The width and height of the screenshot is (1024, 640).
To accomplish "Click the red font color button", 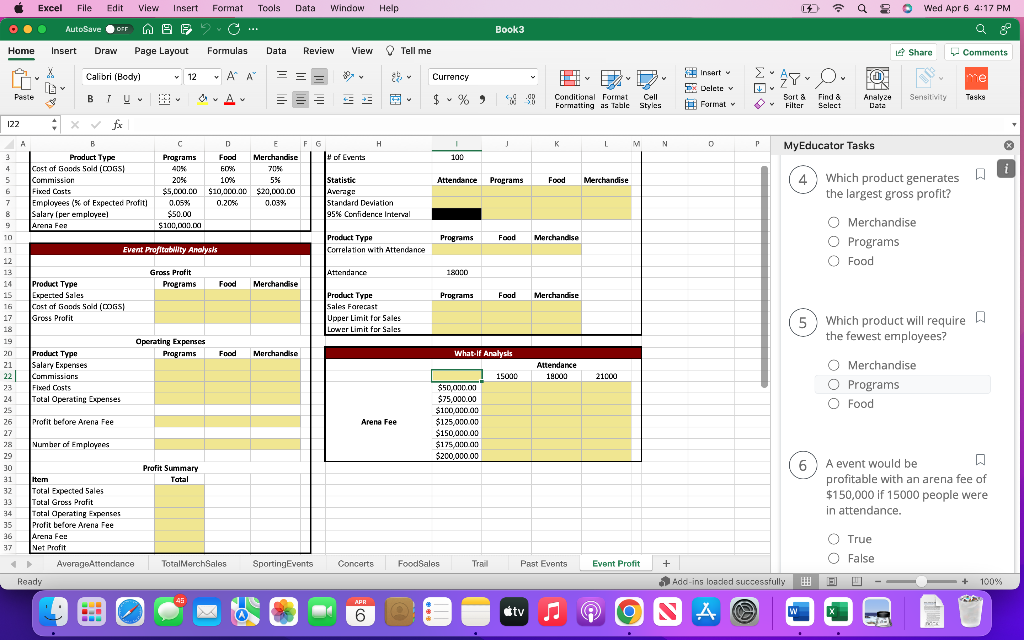I will (x=229, y=100).
